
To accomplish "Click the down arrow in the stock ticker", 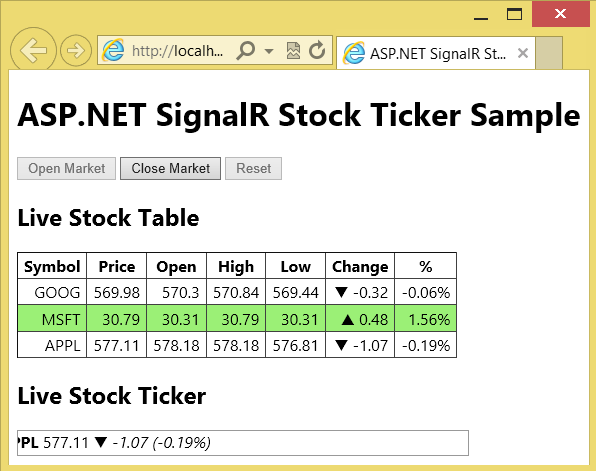I will (101, 442).
